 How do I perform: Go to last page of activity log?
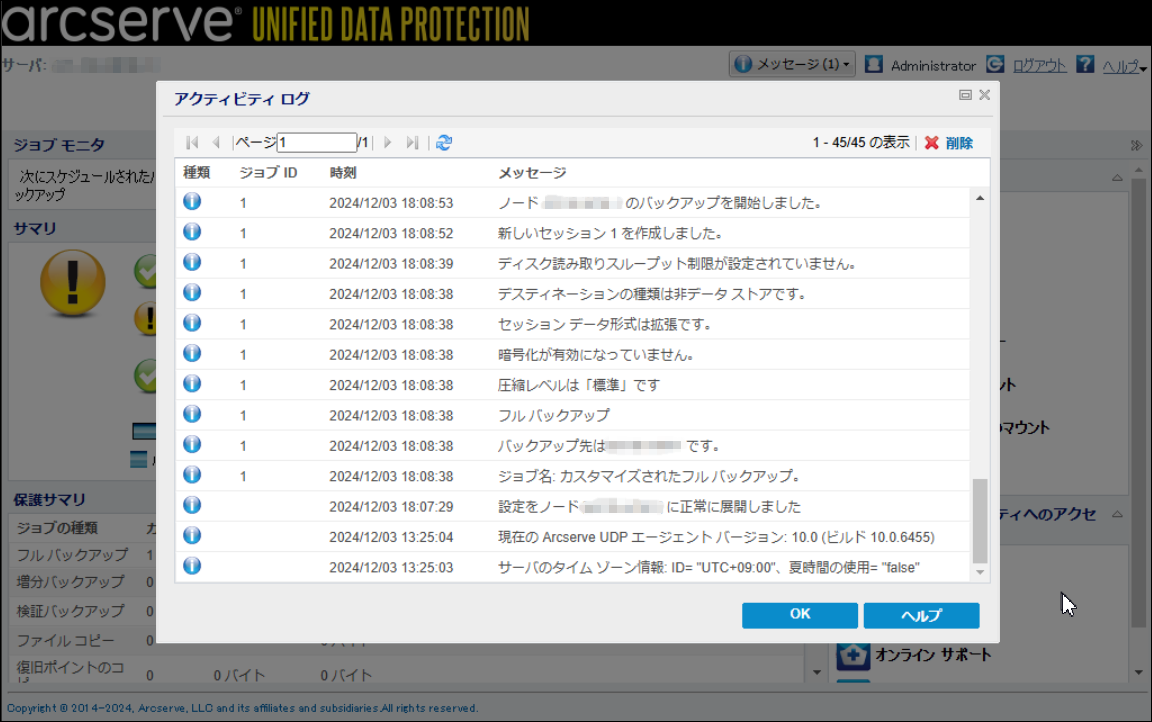click(412, 142)
